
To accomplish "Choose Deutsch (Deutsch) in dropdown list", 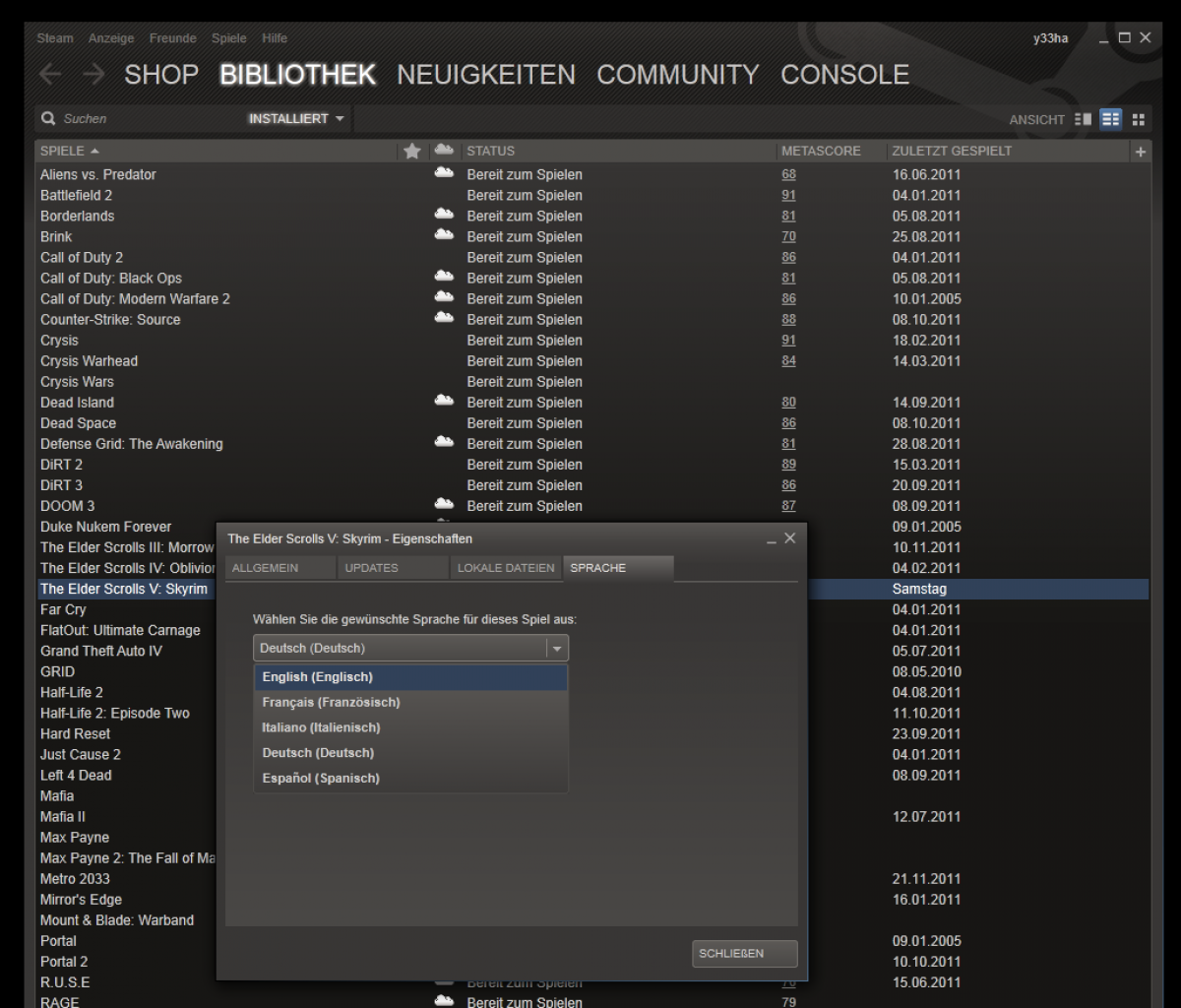I will click(x=410, y=753).
